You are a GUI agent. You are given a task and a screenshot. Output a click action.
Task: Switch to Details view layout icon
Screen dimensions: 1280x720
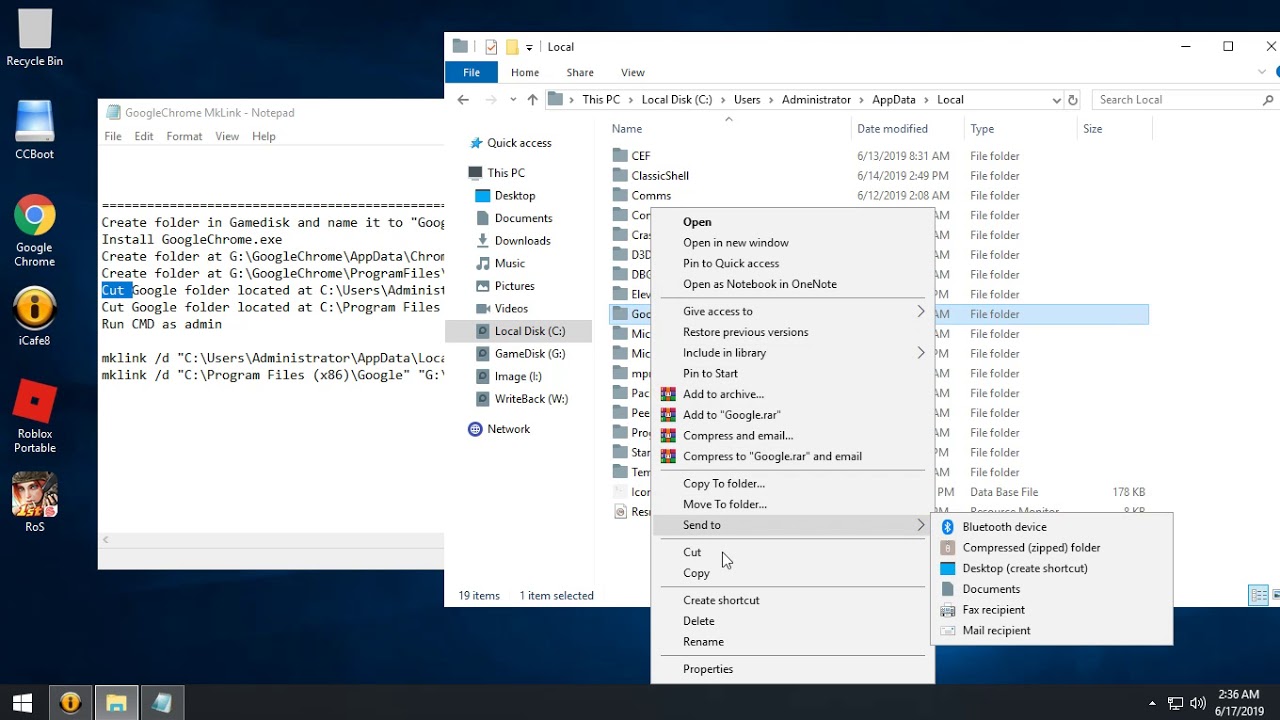[1259, 595]
